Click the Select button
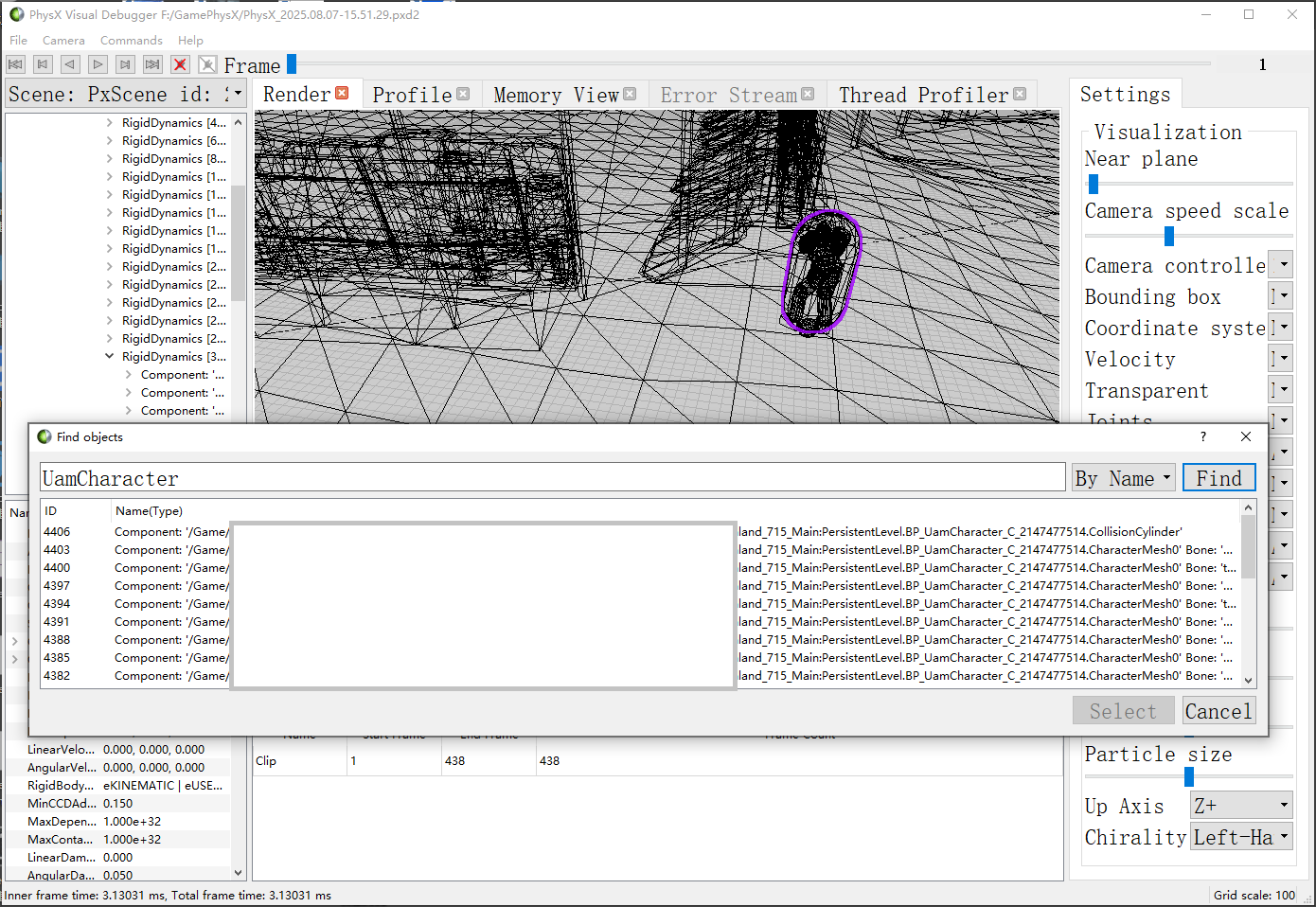The height and width of the screenshot is (907, 1316). (1123, 711)
